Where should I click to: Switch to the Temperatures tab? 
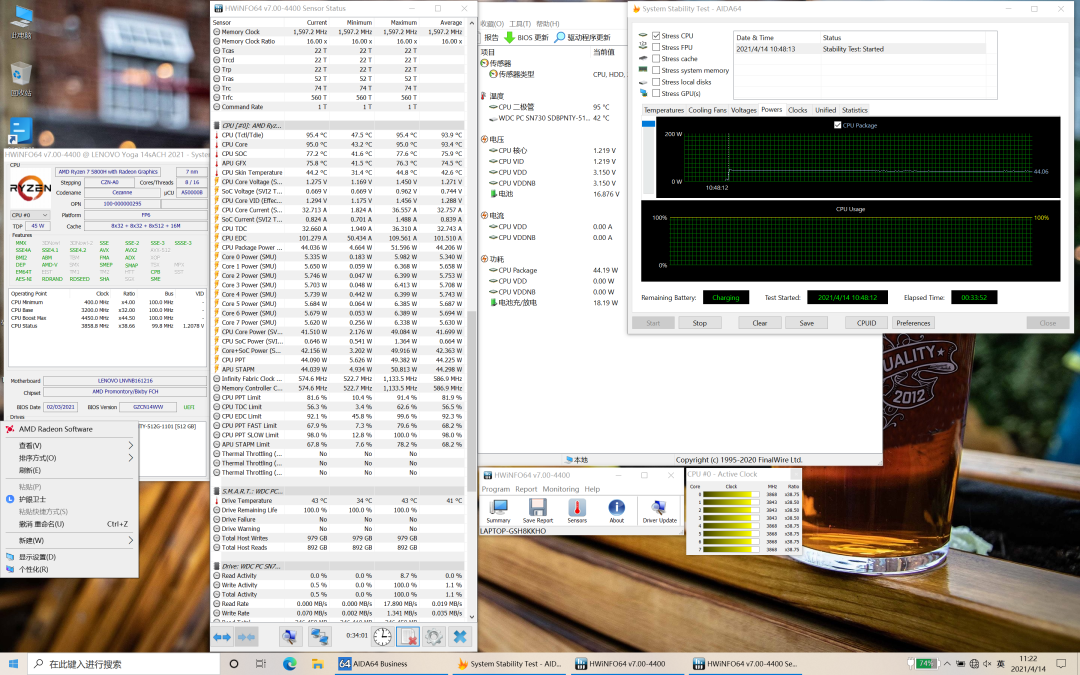pyautogui.click(x=663, y=110)
